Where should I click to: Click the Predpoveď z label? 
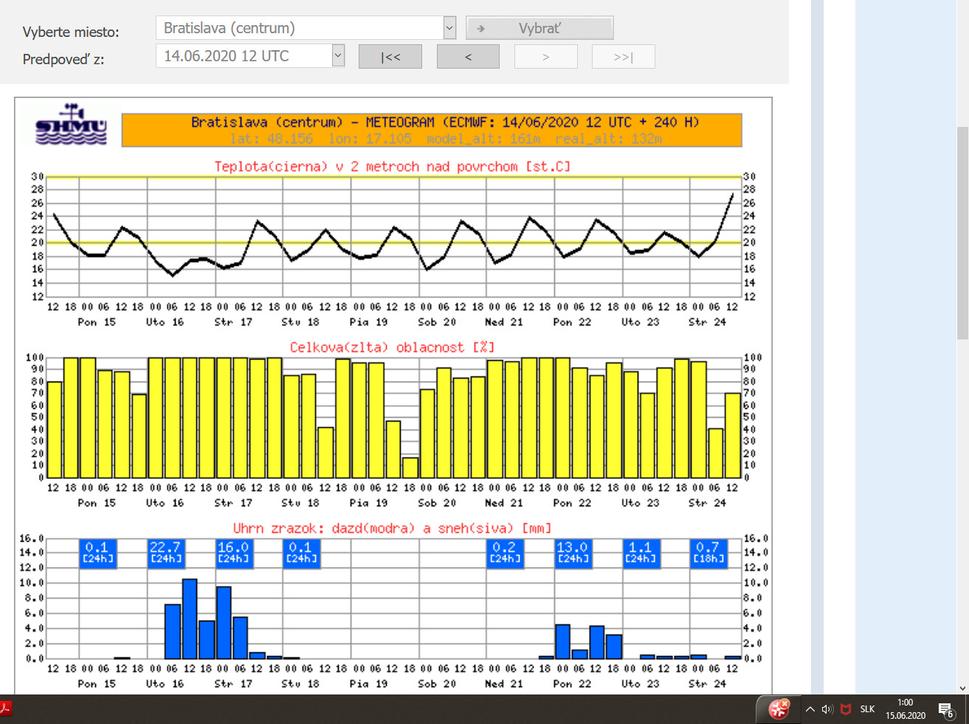[x=64, y=59]
